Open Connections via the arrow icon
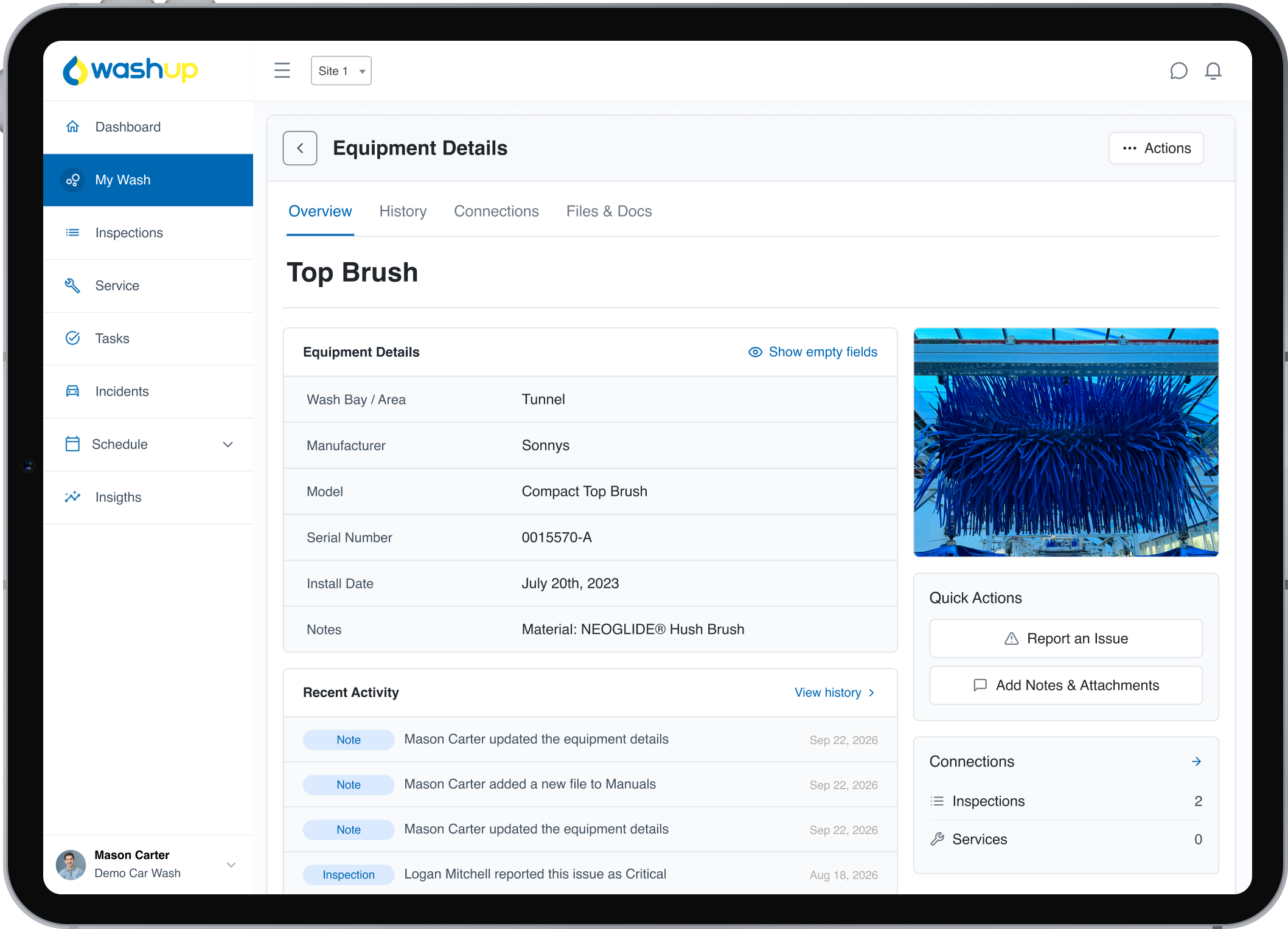The width and height of the screenshot is (1288, 929). 1196,762
